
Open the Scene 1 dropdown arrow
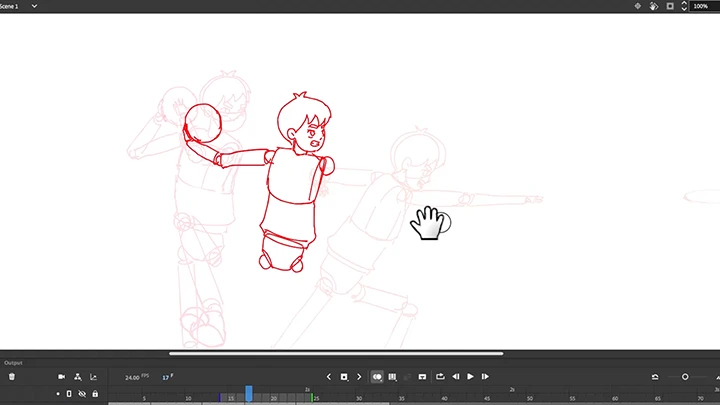tap(35, 6)
